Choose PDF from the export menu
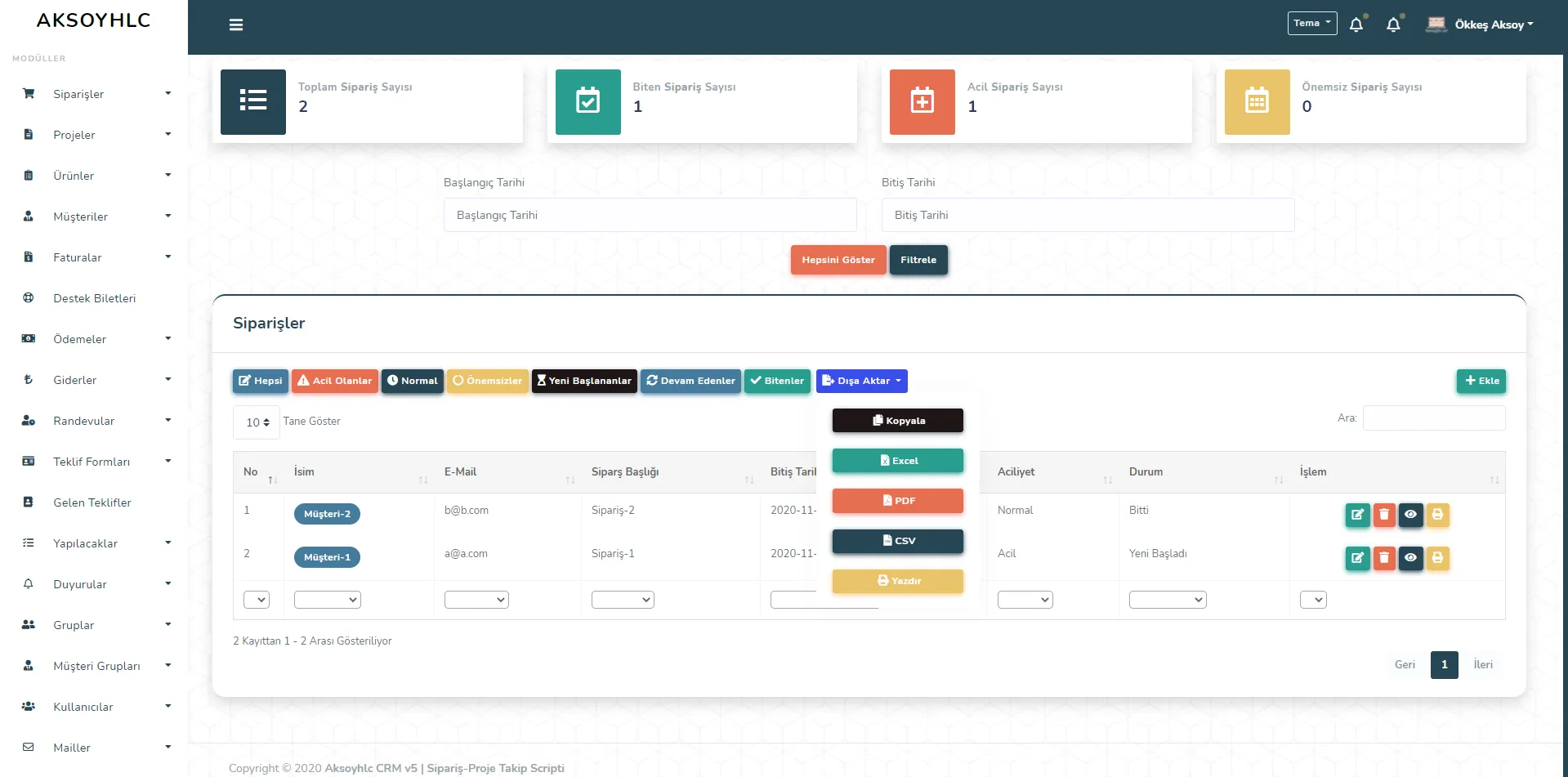This screenshot has height=777, width=1568. pyautogui.click(x=898, y=501)
